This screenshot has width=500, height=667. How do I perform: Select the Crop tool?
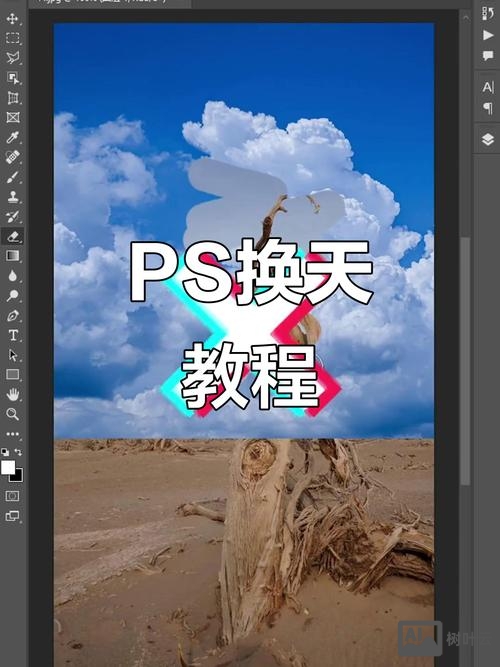pos(13,98)
